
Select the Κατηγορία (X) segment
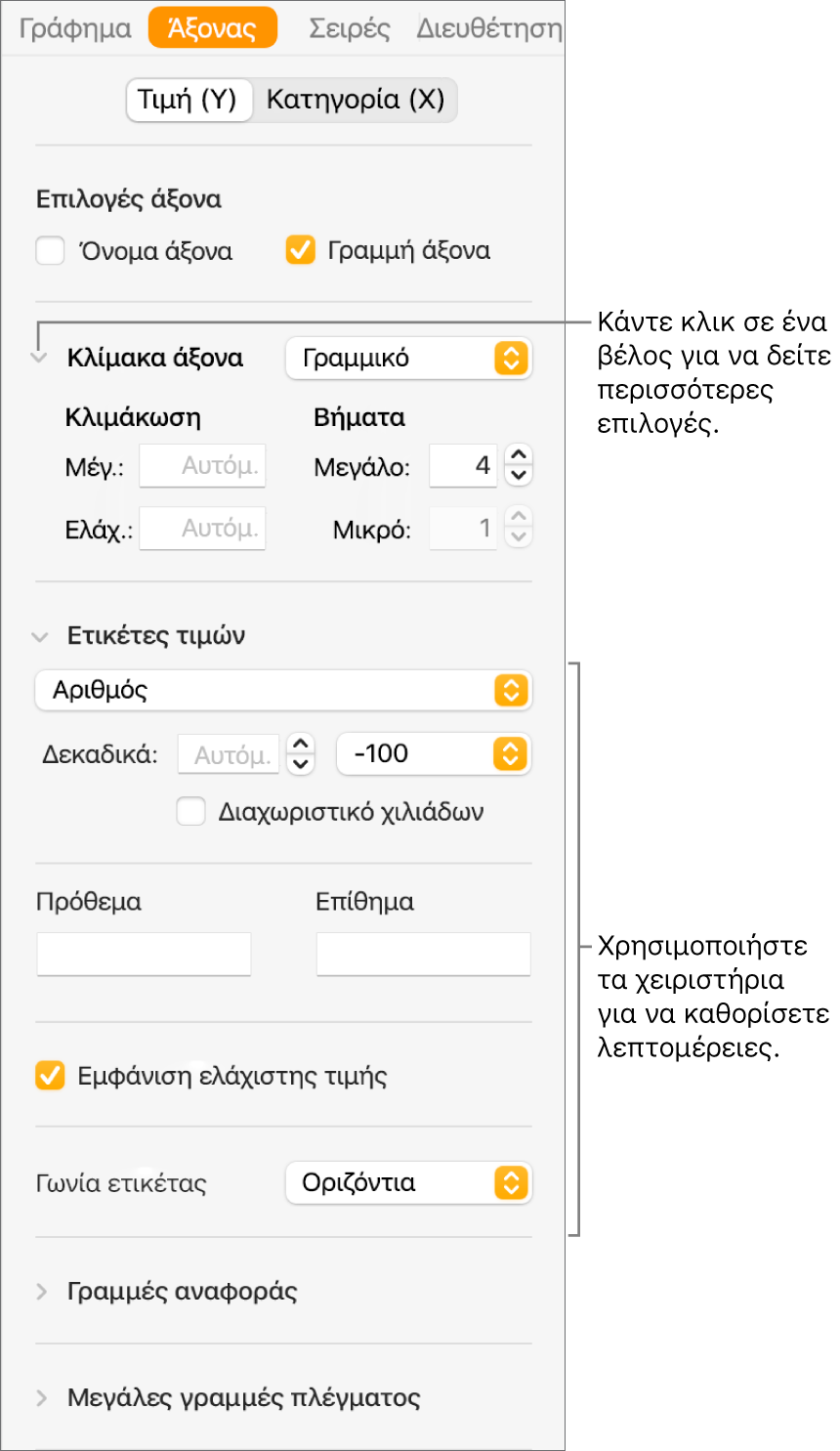pyautogui.click(x=355, y=100)
